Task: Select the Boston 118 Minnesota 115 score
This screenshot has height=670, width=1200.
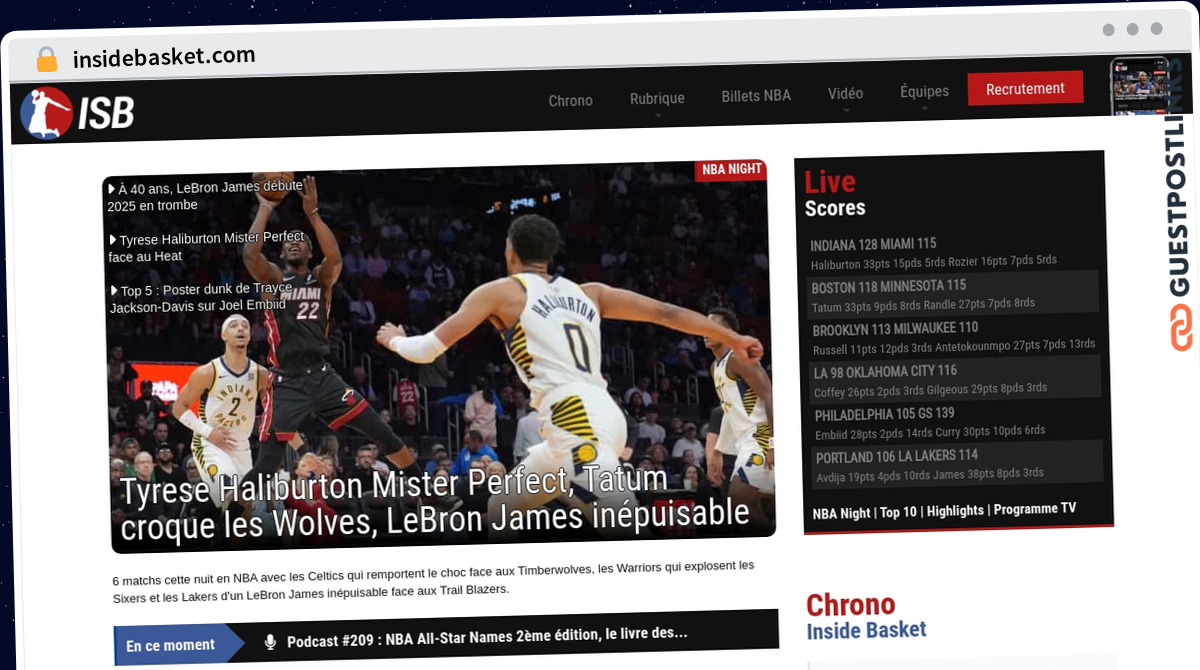Action: tap(888, 287)
